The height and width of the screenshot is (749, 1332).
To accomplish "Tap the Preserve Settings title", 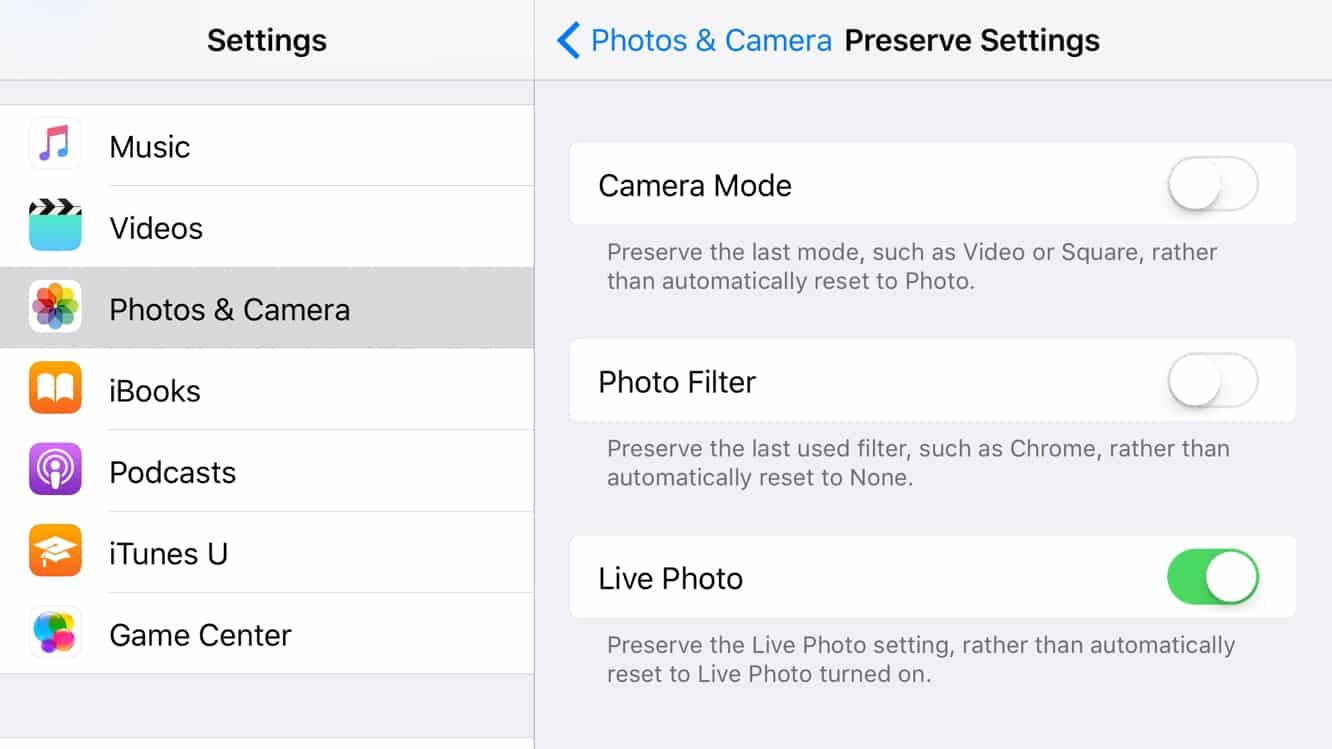I will click(972, 41).
